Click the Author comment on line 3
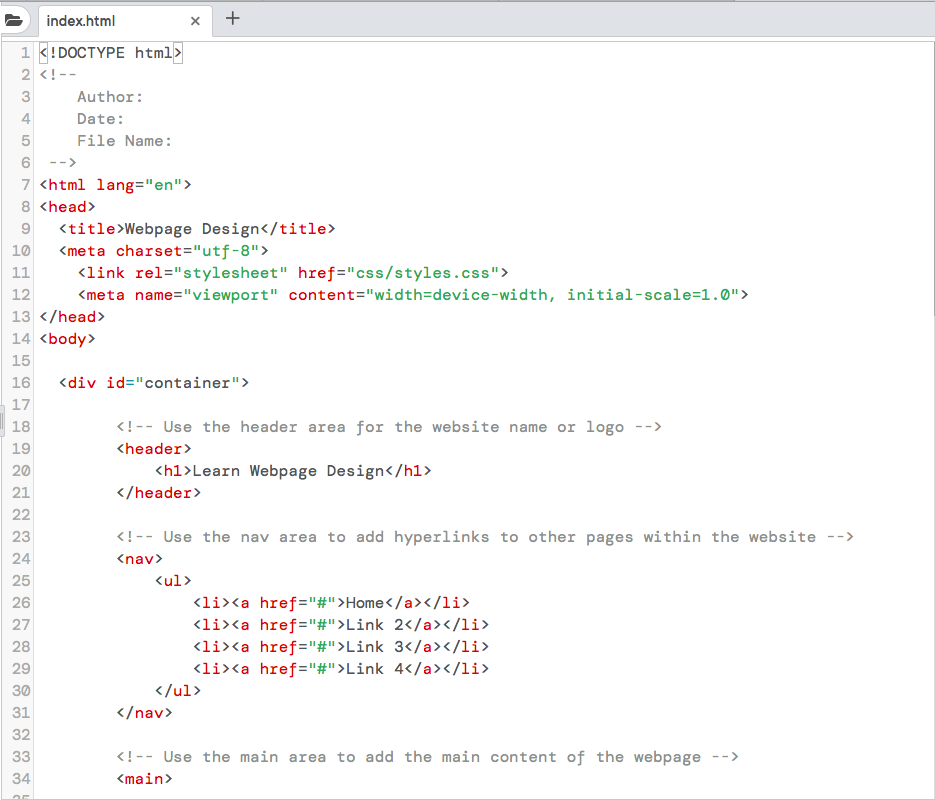 [109, 96]
